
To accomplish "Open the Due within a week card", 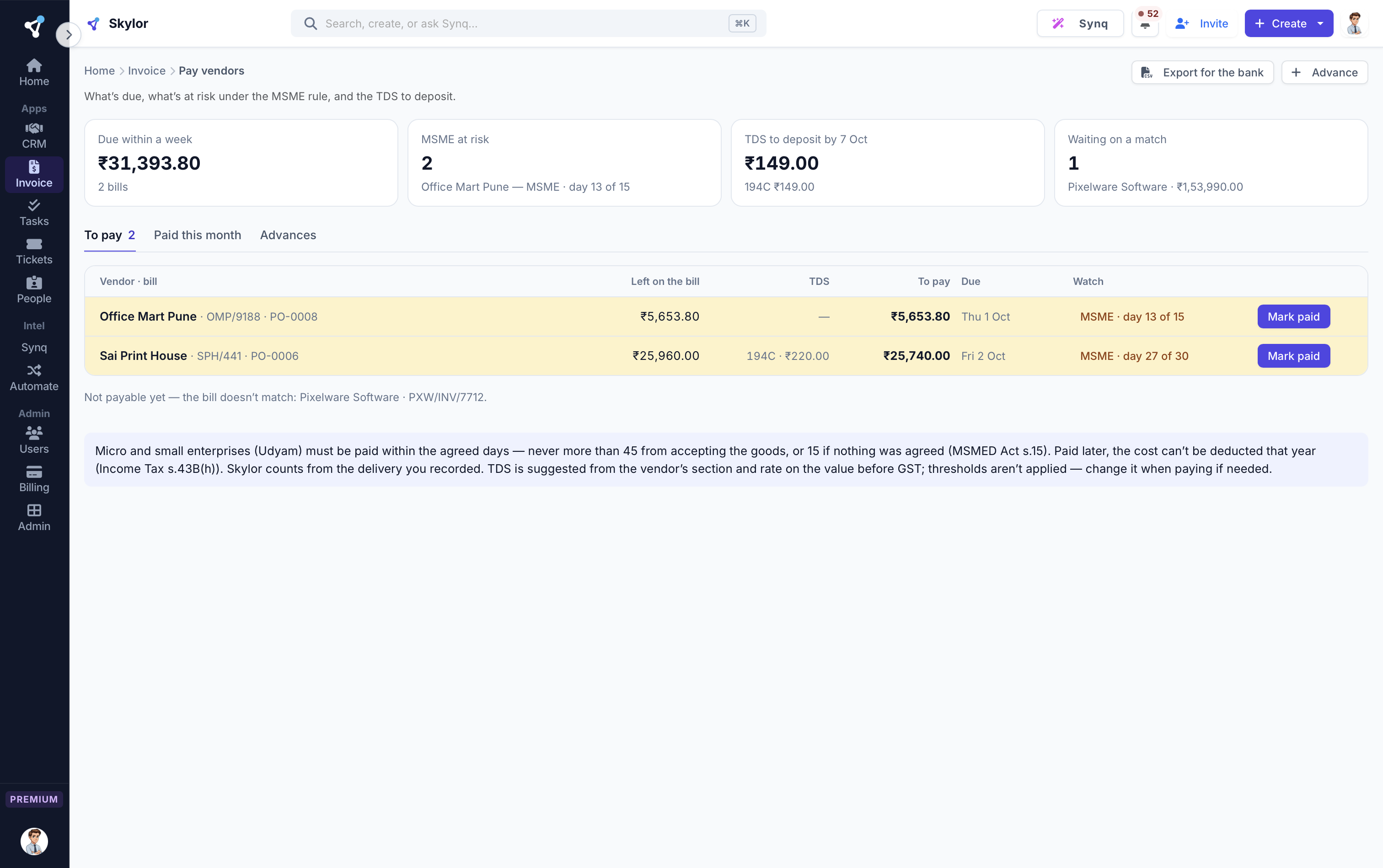I will pos(241,162).
